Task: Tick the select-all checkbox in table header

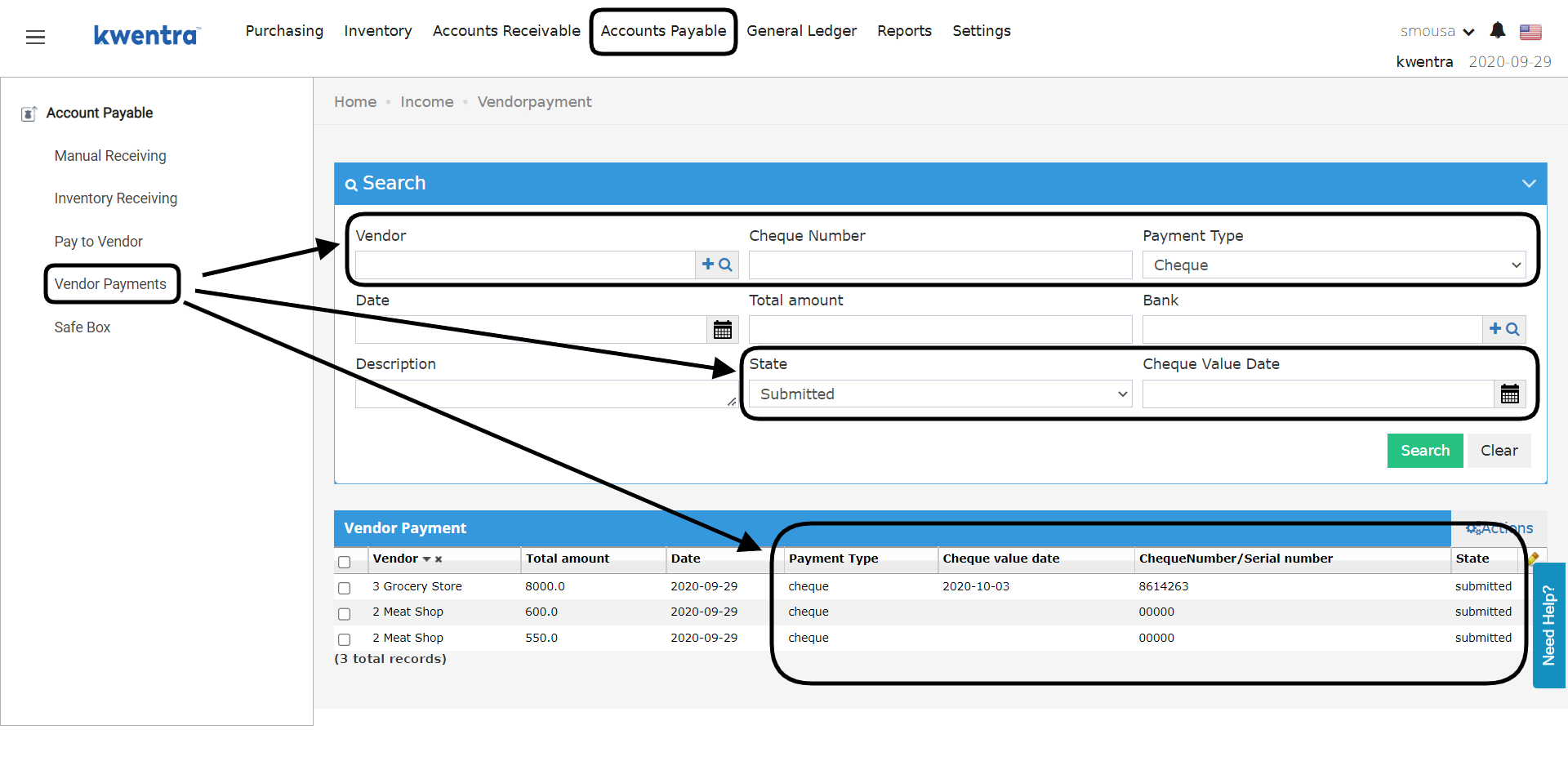Action: [344, 562]
